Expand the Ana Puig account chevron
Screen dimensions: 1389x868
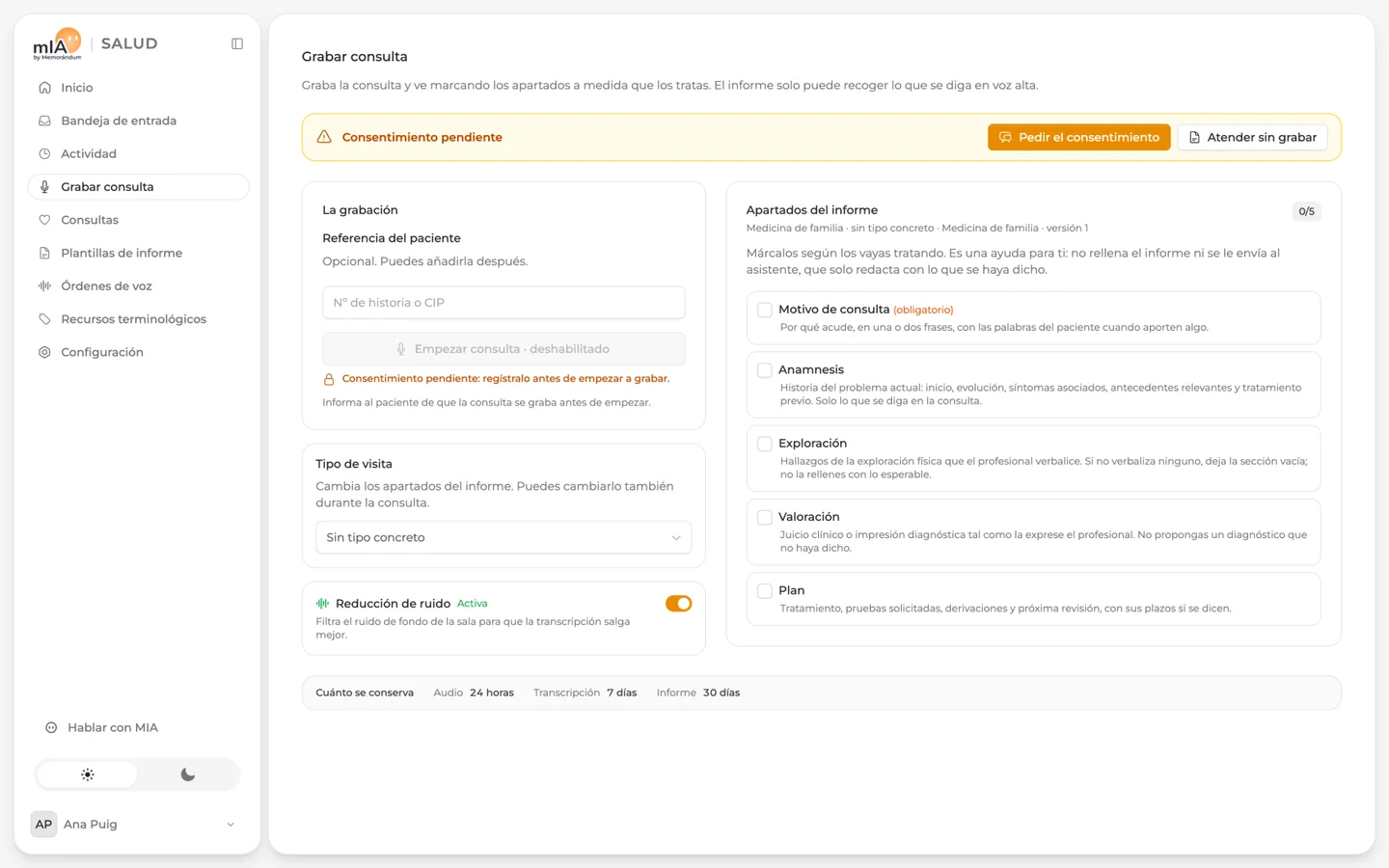coord(231,825)
